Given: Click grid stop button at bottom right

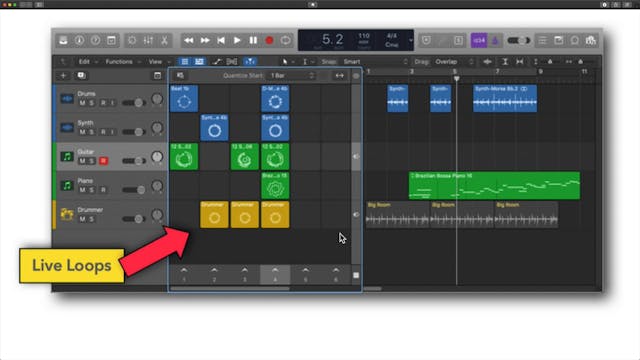Looking at the screenshot, I should 356,275.
